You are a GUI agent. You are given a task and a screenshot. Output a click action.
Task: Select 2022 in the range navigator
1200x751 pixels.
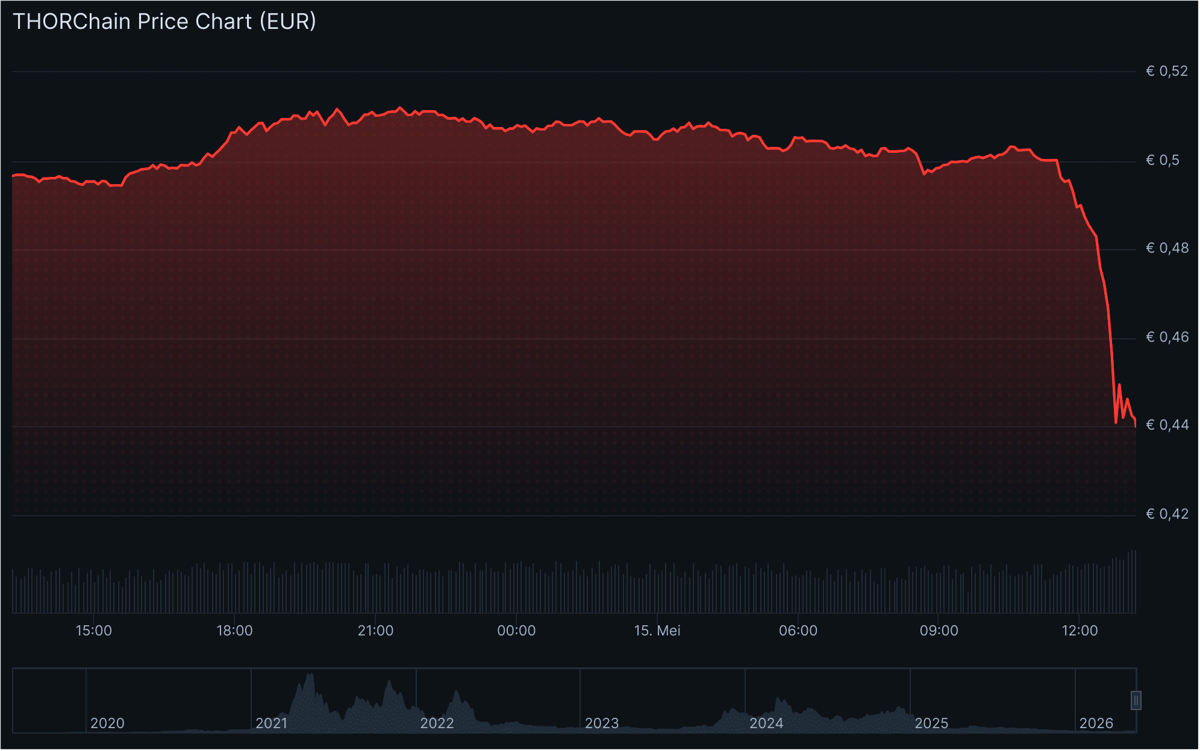click(437, 723)
